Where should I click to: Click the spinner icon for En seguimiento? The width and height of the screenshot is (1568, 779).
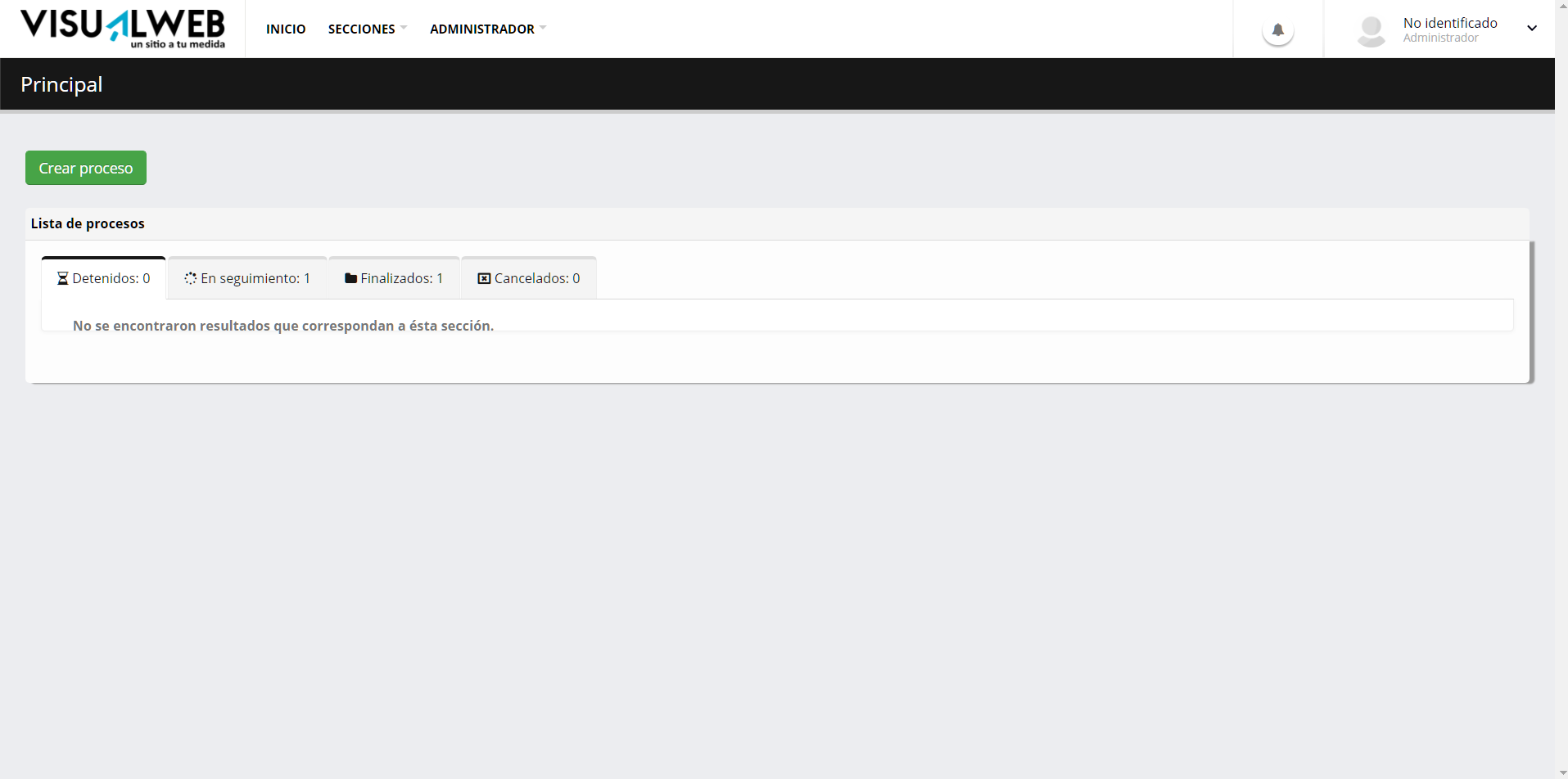191,279
